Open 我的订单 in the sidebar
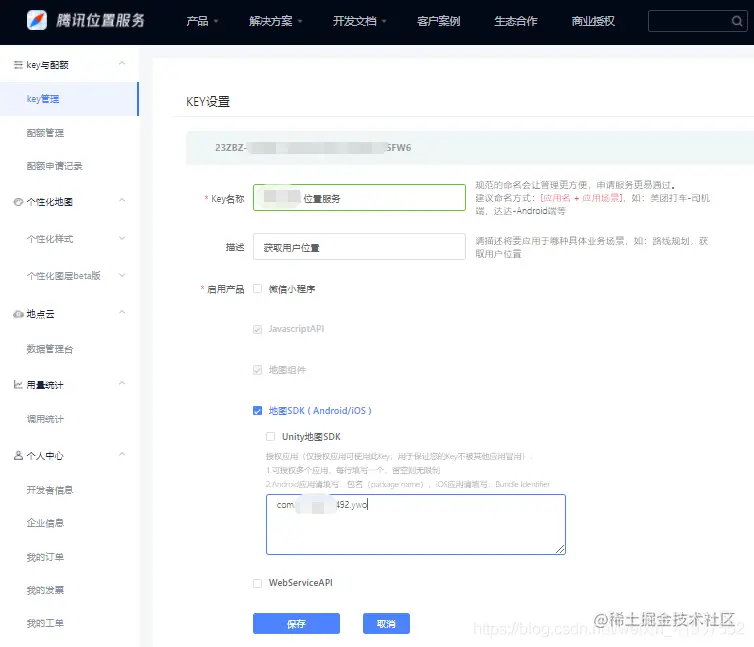The image size is (754, 647). 45,557
